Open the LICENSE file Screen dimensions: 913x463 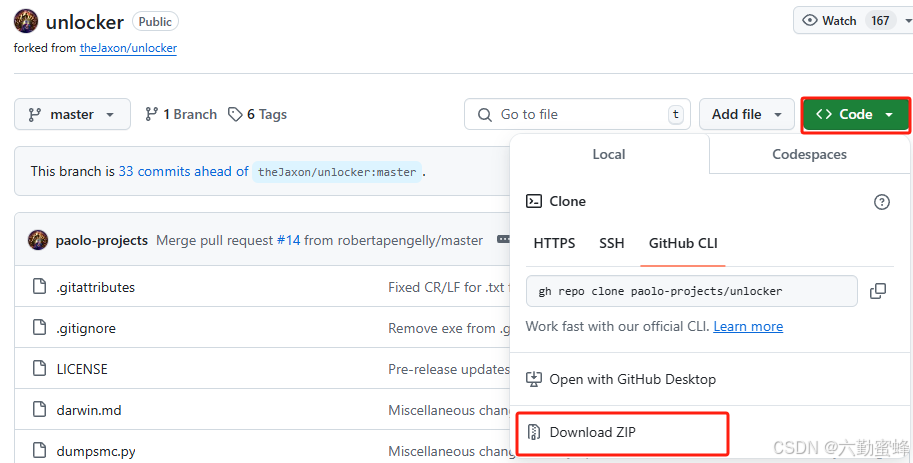coord(82,369)
